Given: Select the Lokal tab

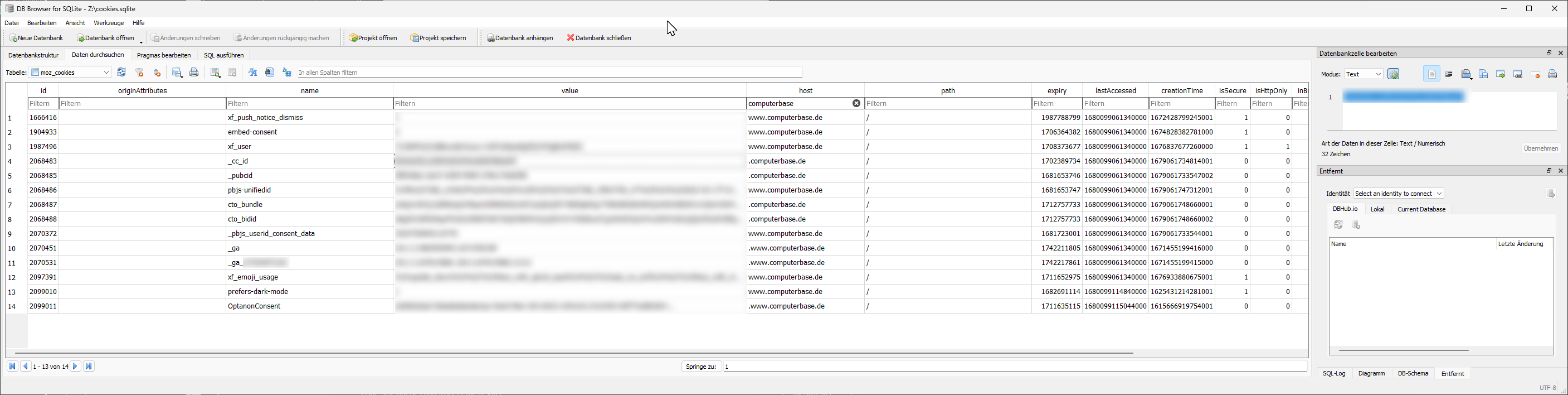Looking at the screenshot, I should click(x=1377, y=209).
